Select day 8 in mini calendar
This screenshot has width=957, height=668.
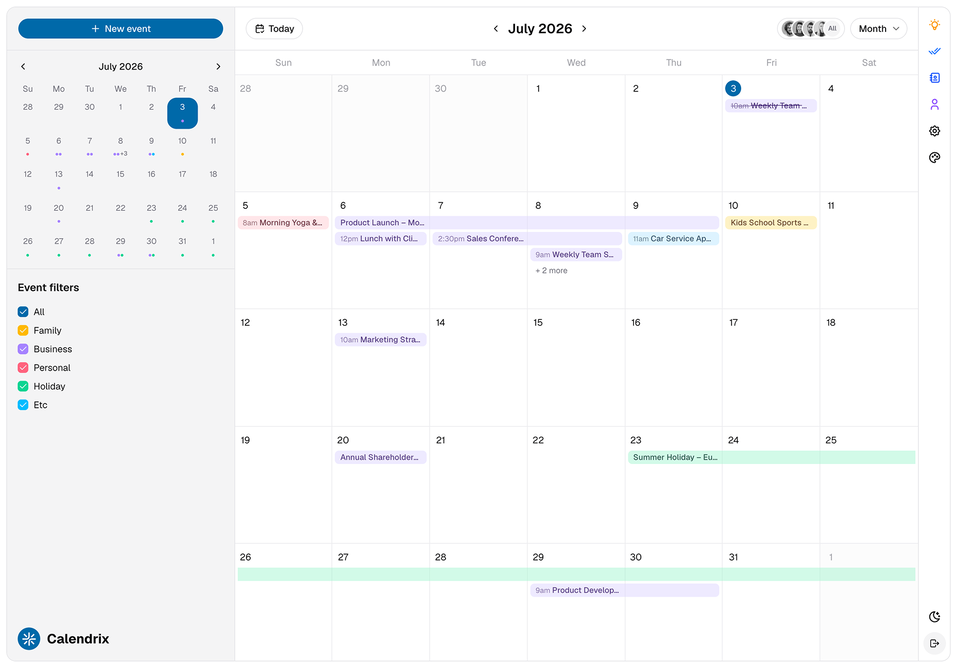point(120,146)
